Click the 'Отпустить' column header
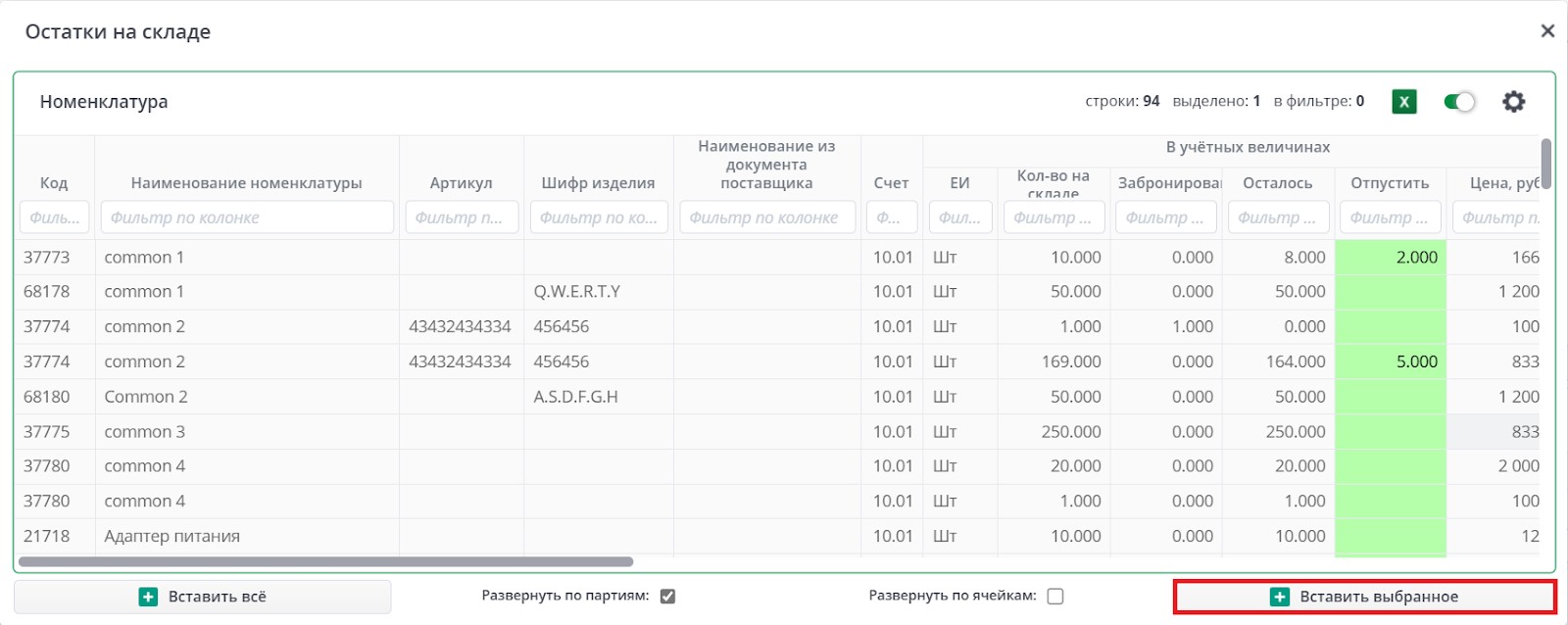The image size is (1568, 625). tap(1389, 183)
